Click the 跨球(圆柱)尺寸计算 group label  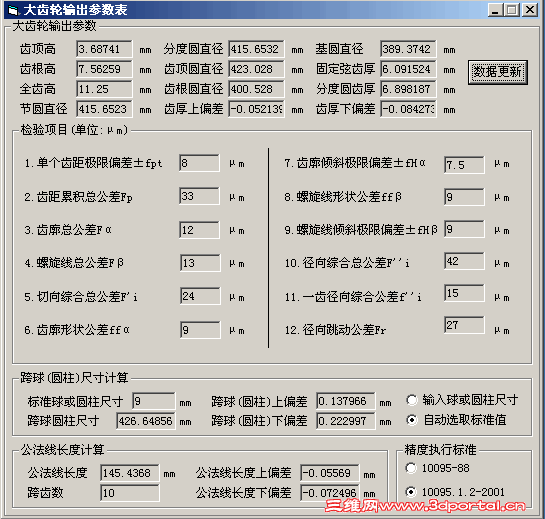tap(74, 378)
